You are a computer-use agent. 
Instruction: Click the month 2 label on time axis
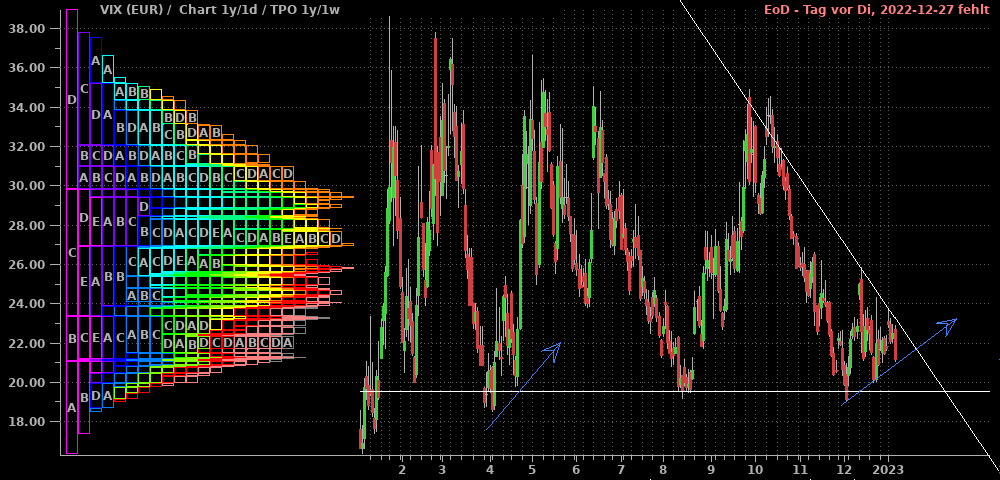[402, 469]
